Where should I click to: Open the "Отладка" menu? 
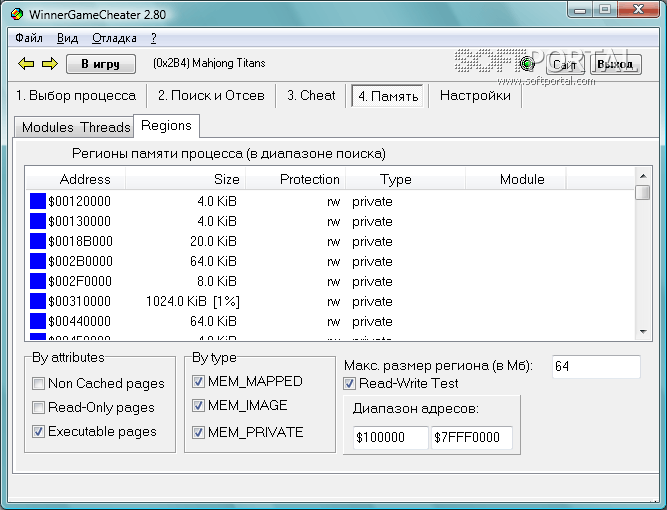coord(114,38)
